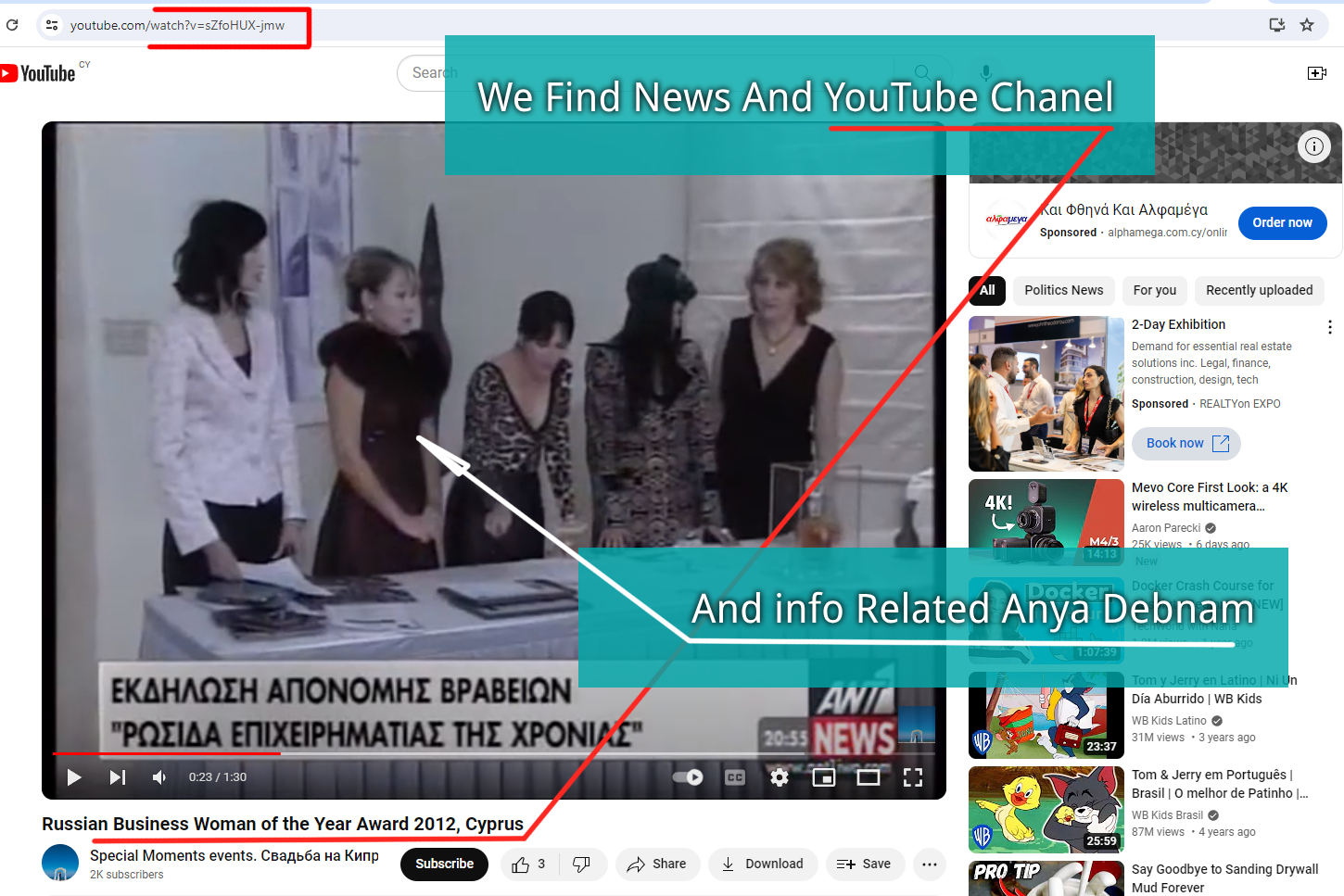Select the Politics News filter chip
This screenshot has height=896, width=1344.
pyautogui.click(x=1063, y=290)
